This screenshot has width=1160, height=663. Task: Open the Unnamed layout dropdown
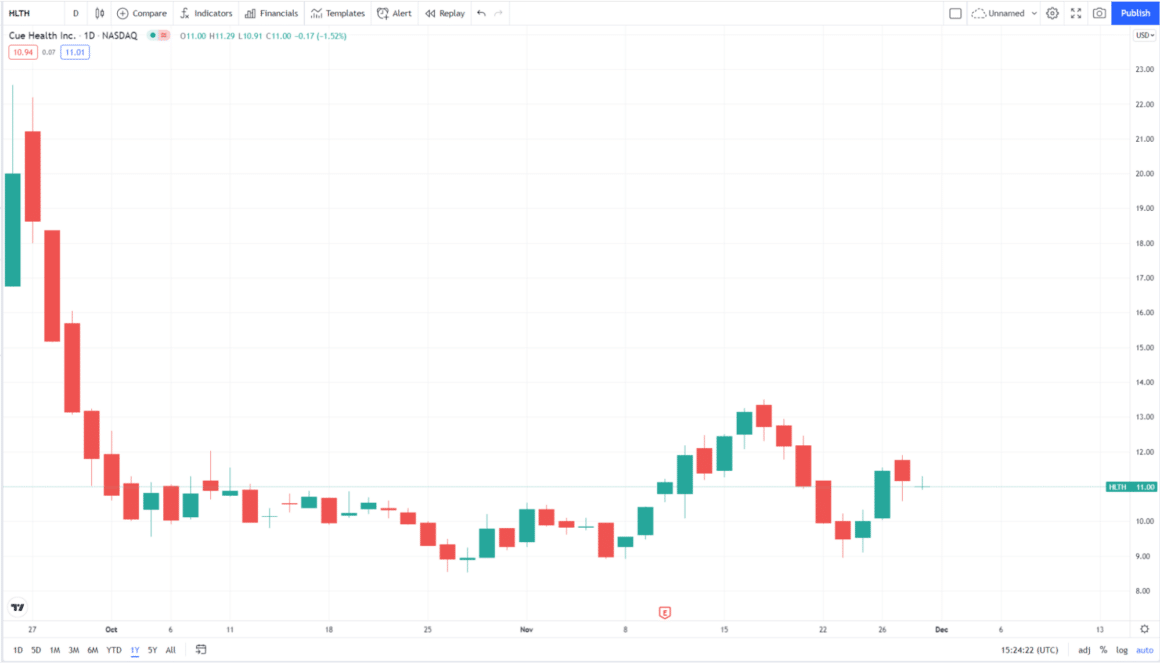[x=1003, y=13]
